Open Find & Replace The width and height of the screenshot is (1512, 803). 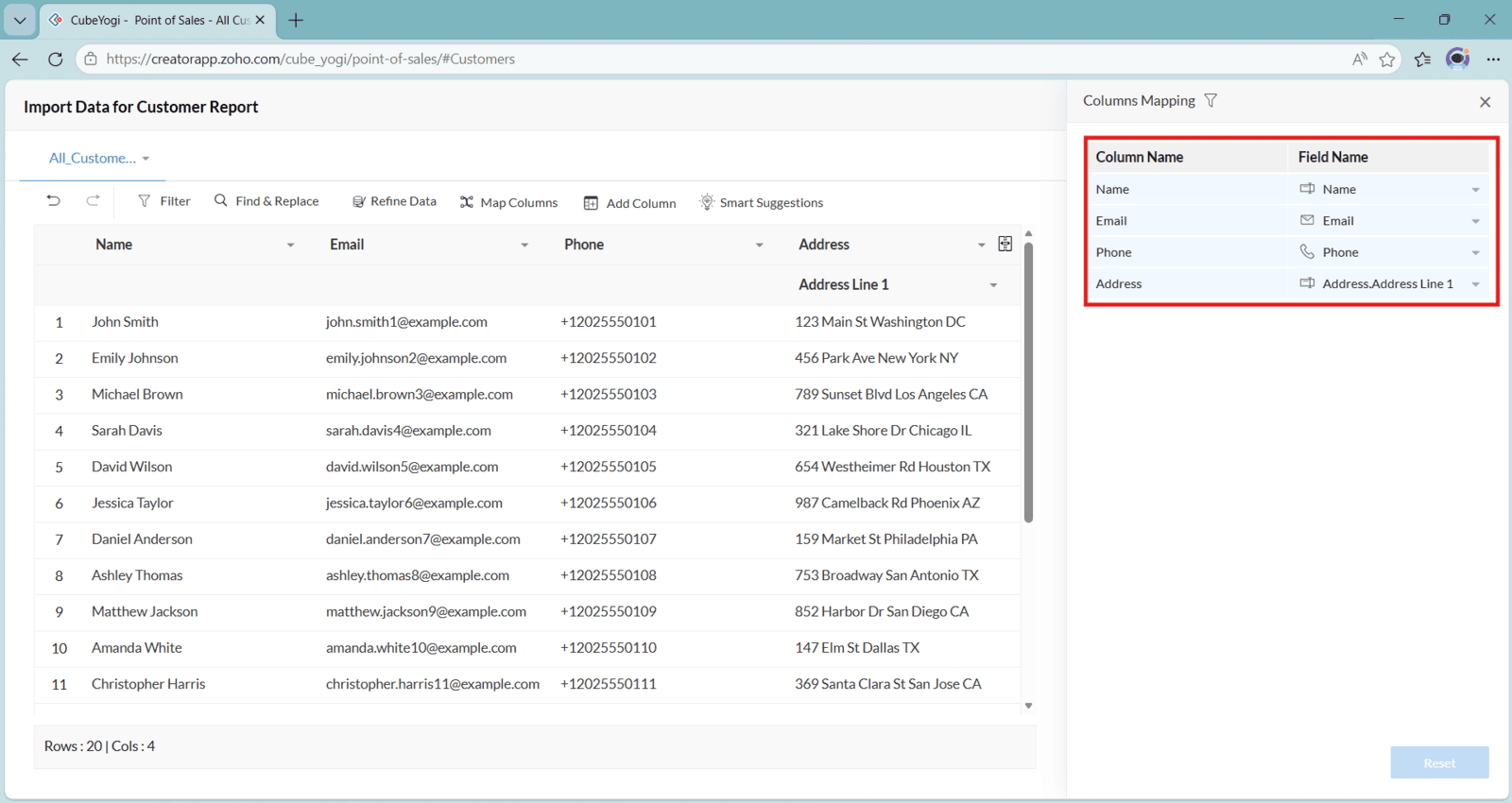[266, 201]
